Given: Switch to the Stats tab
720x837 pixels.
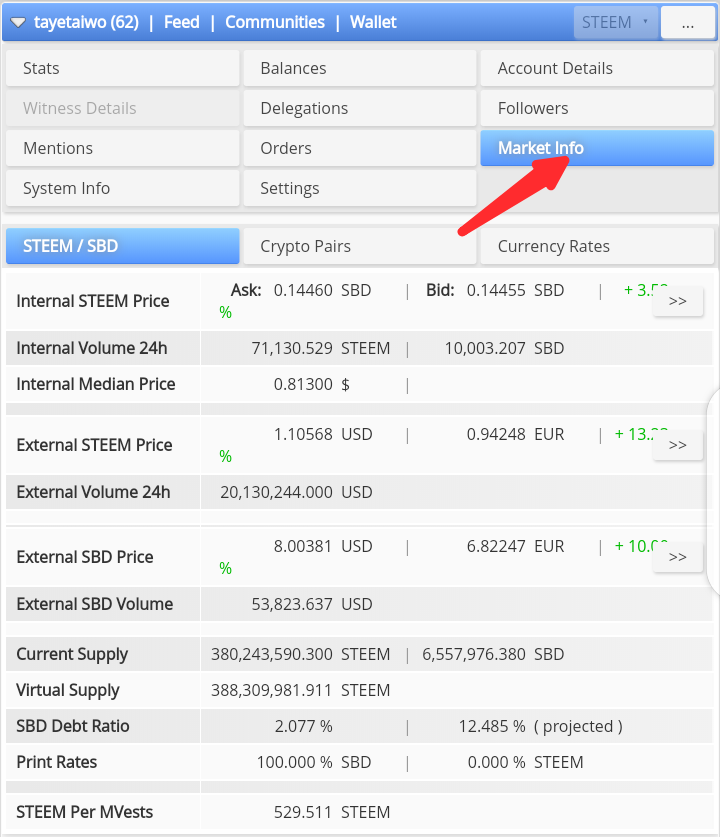Looking at the screenshot, I should click(122, 68).
